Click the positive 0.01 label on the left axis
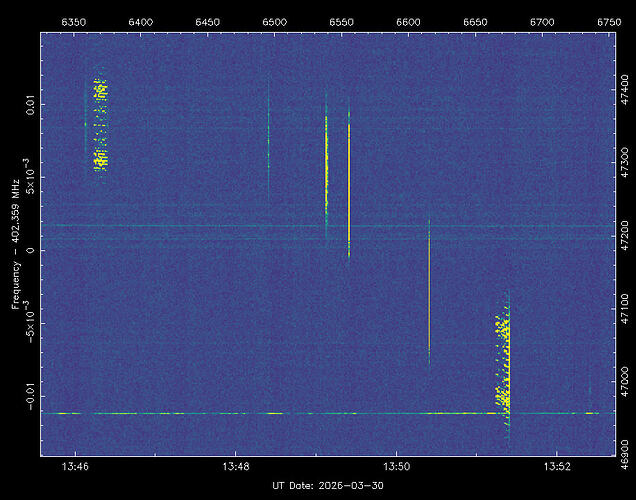Screen dimensions: 636x500 (x=30, y=101)
